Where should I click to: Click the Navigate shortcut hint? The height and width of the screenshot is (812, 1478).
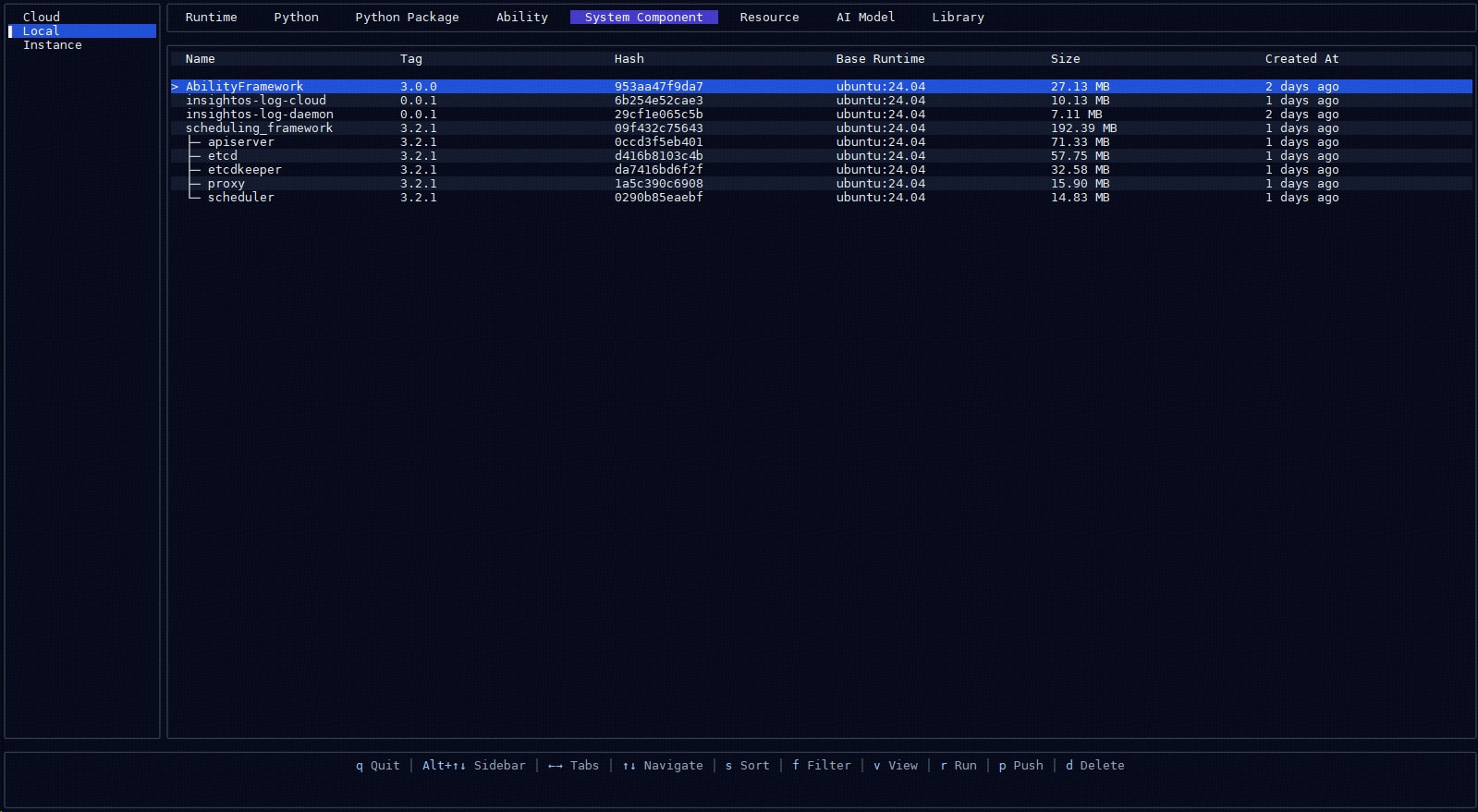tap(663, 765)
